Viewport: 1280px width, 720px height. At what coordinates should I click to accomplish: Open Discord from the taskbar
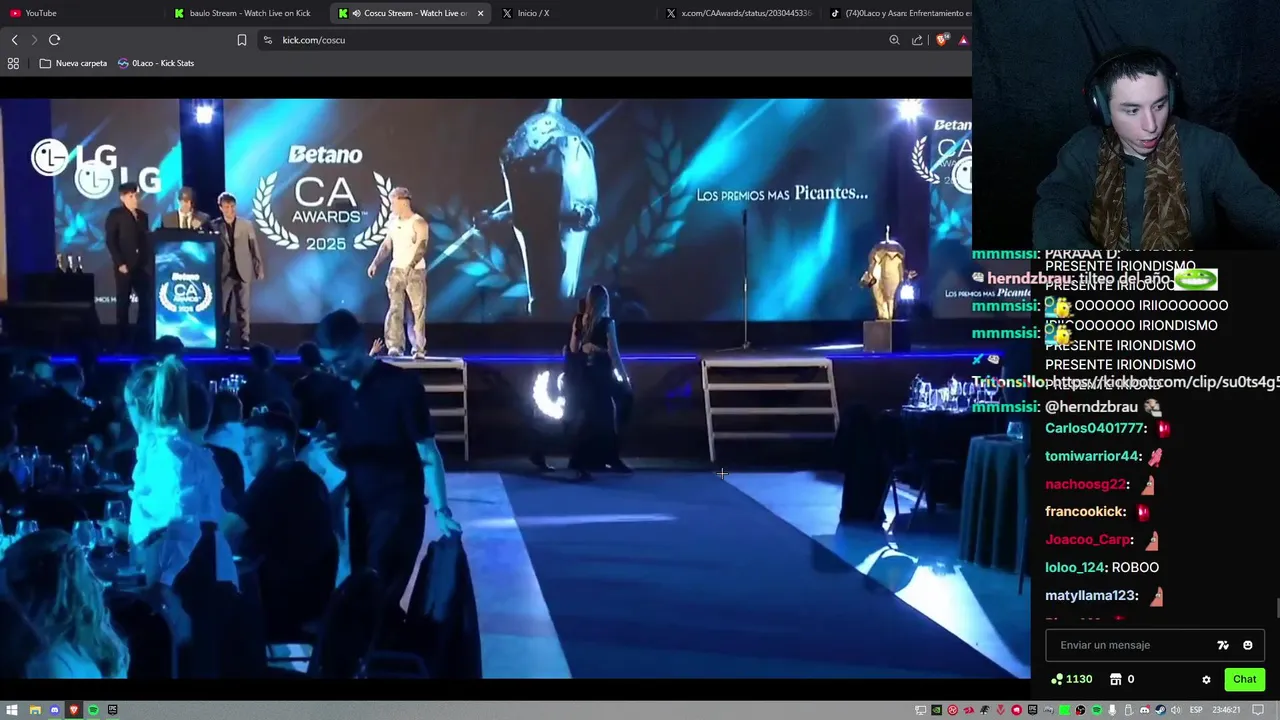pos(54,710)
